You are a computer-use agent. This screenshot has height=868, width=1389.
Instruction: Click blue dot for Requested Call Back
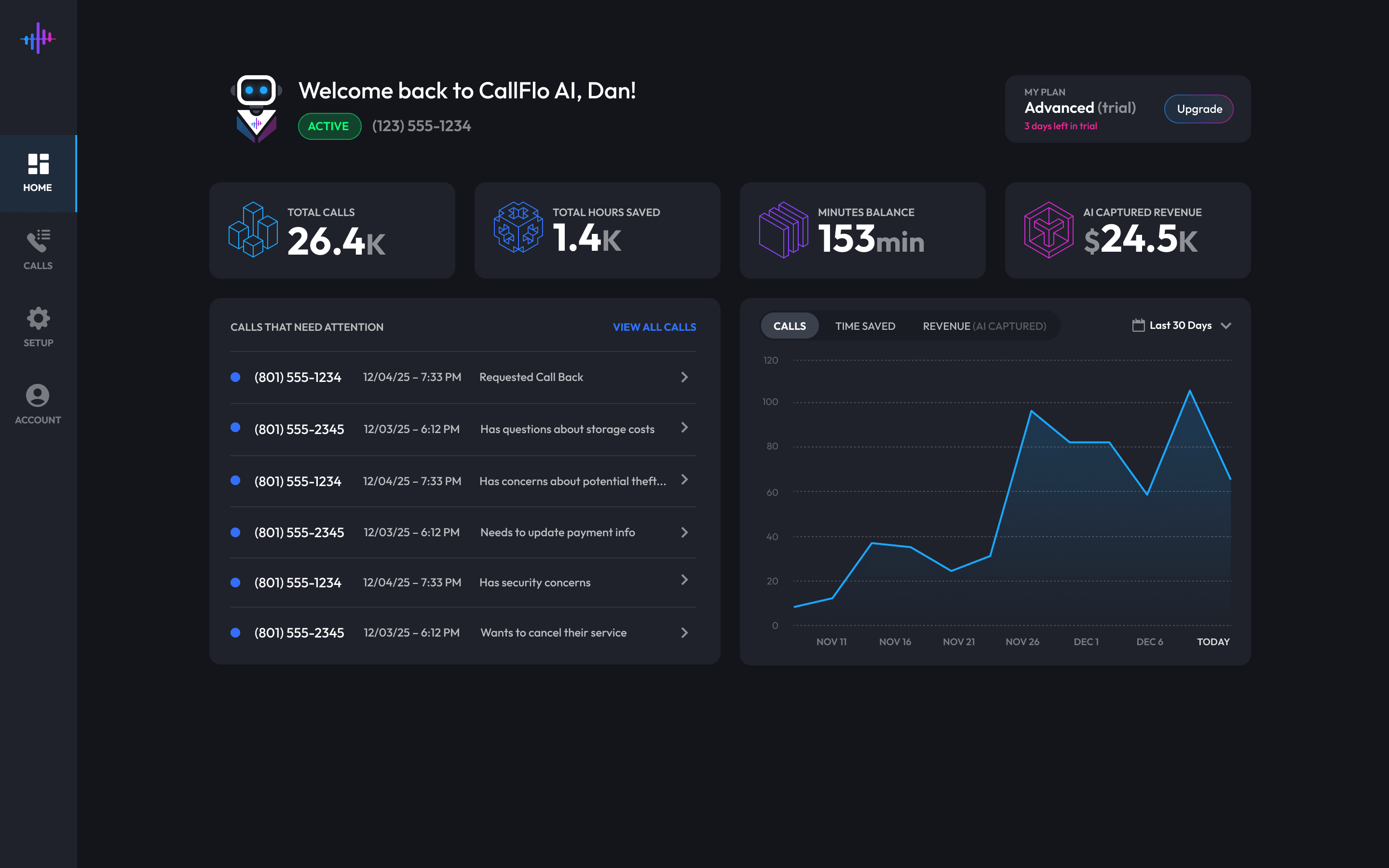pyautogui.click(x=235, y=377)
